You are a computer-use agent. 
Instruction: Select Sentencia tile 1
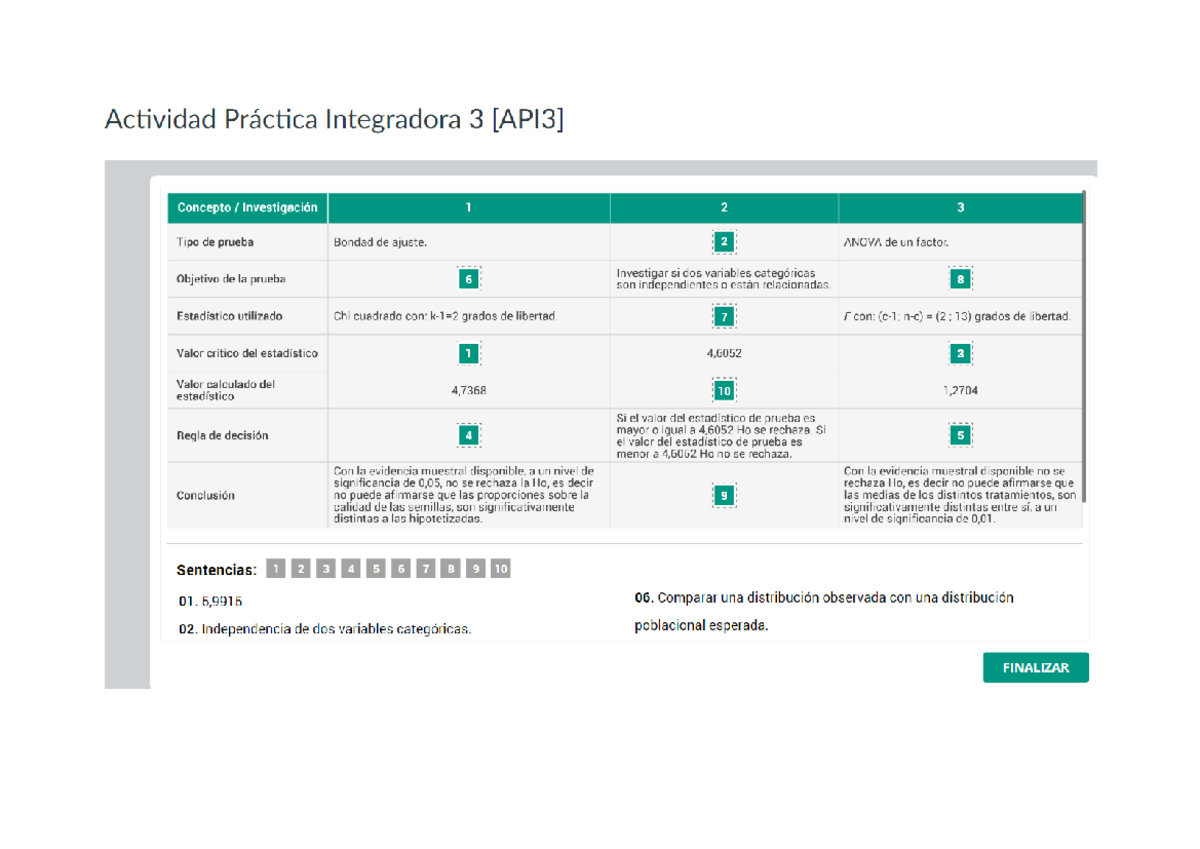tap(276, 568)
